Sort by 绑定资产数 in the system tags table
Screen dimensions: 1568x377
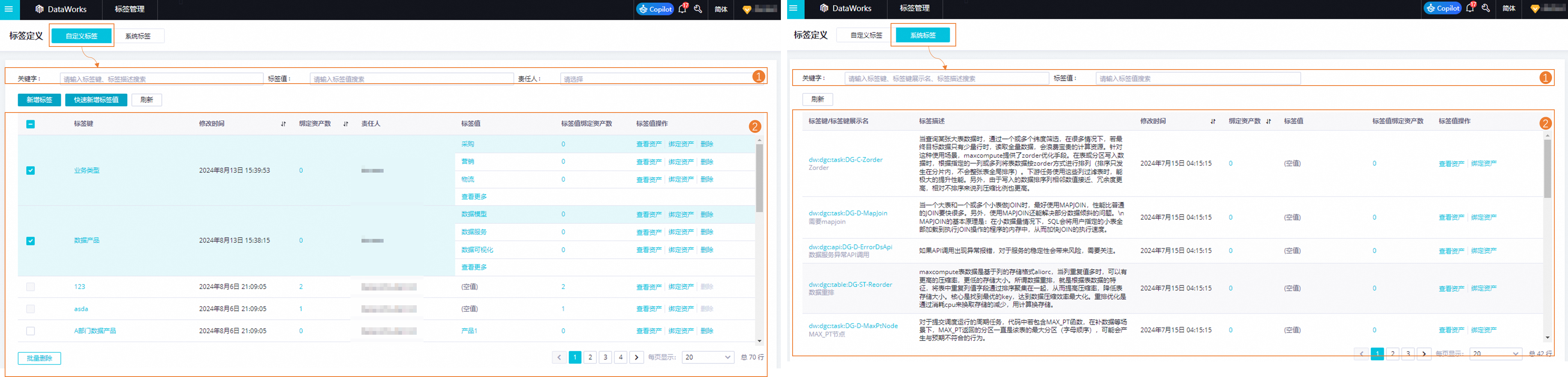pyautogui.click(x=1269, y=122)
